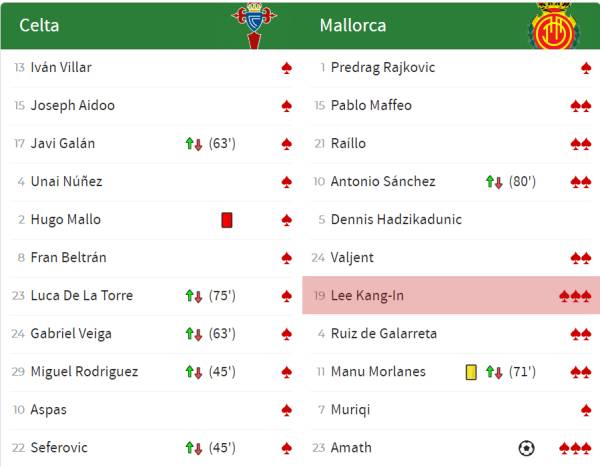
Task: Click Javi Galán's substitution arrows icon
Action: tap(194, 144)
